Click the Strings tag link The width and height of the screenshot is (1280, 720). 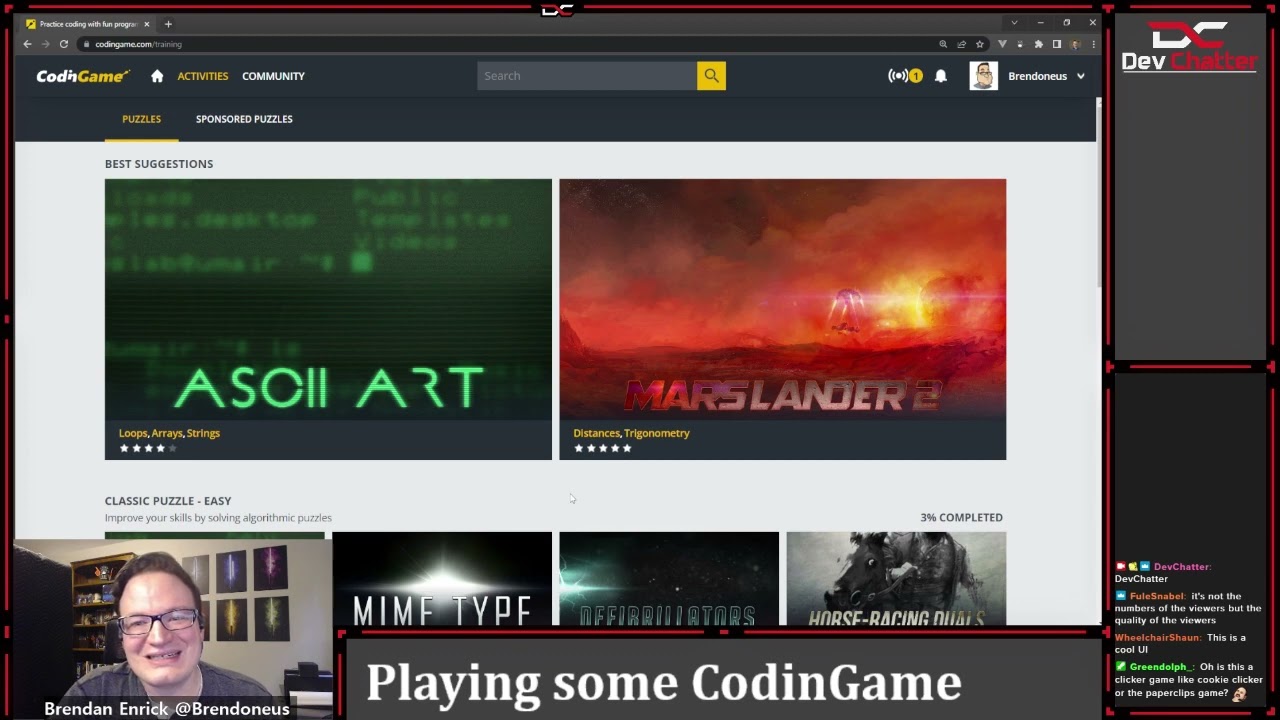point(203,433)
